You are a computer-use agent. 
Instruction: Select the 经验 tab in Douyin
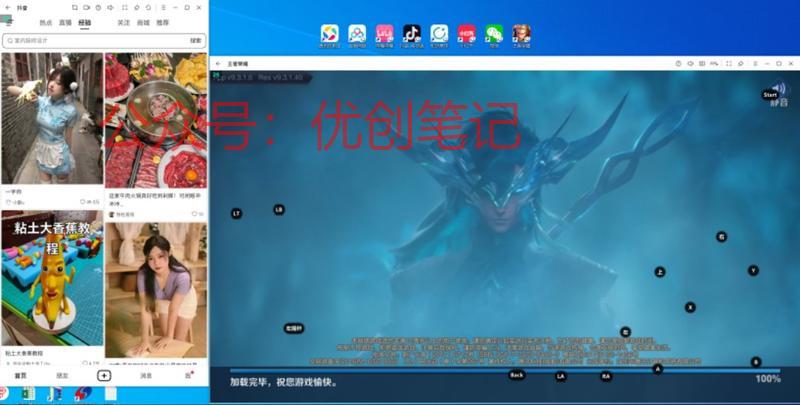click(84, 23)
